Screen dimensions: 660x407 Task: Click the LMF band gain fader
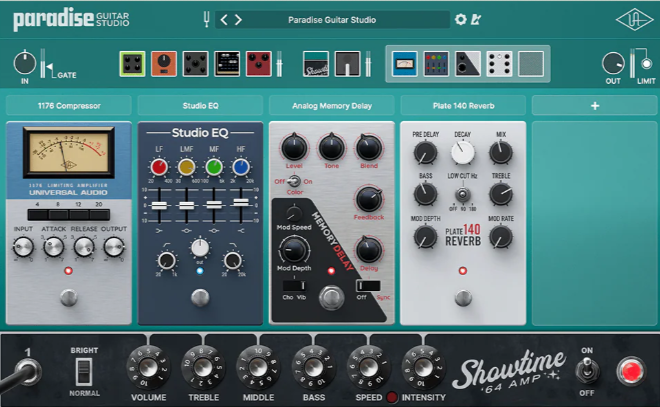(x=186, y=205)
